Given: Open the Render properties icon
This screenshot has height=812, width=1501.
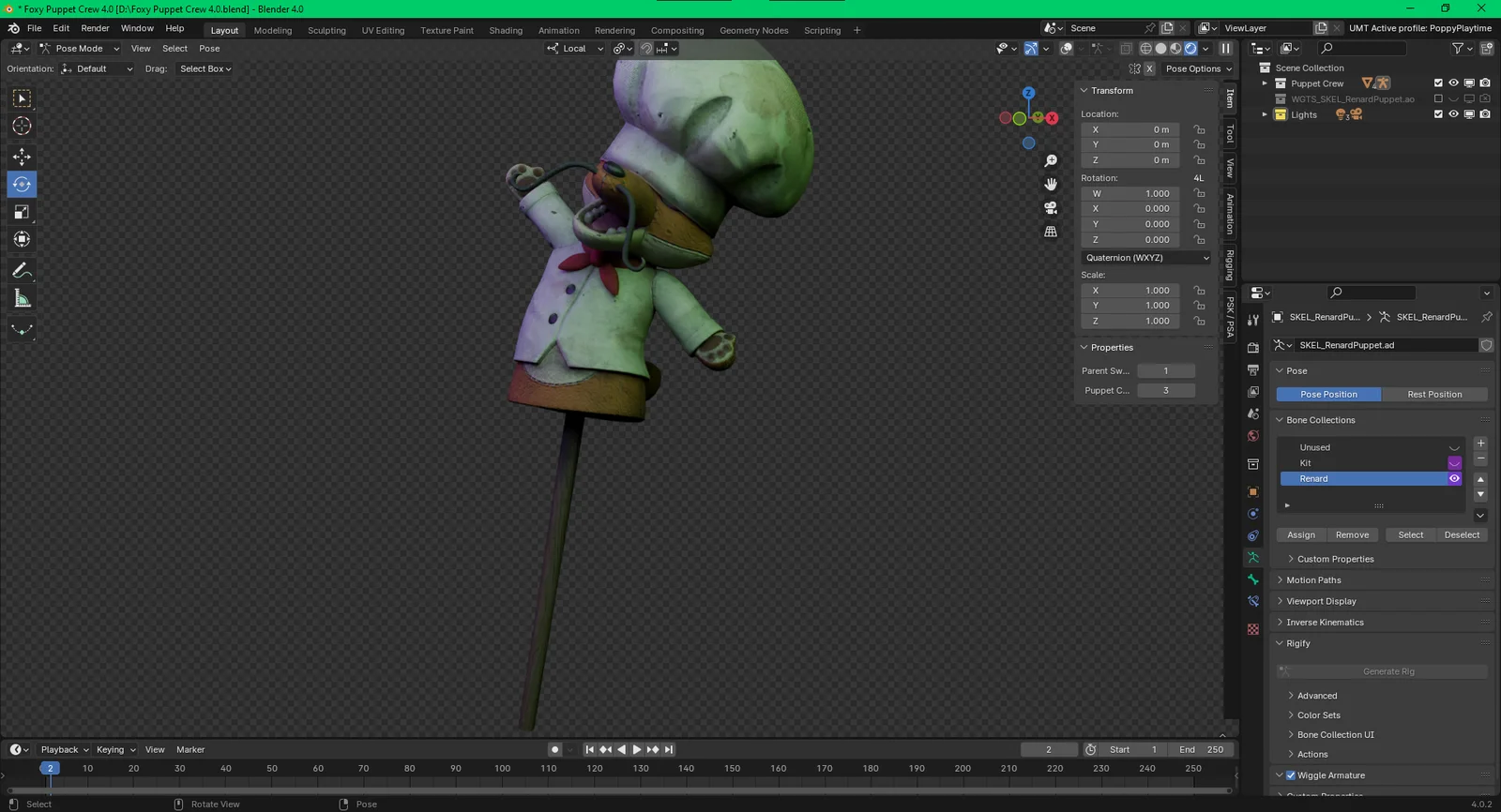Looking at the screenshot, I should 1253,347.
